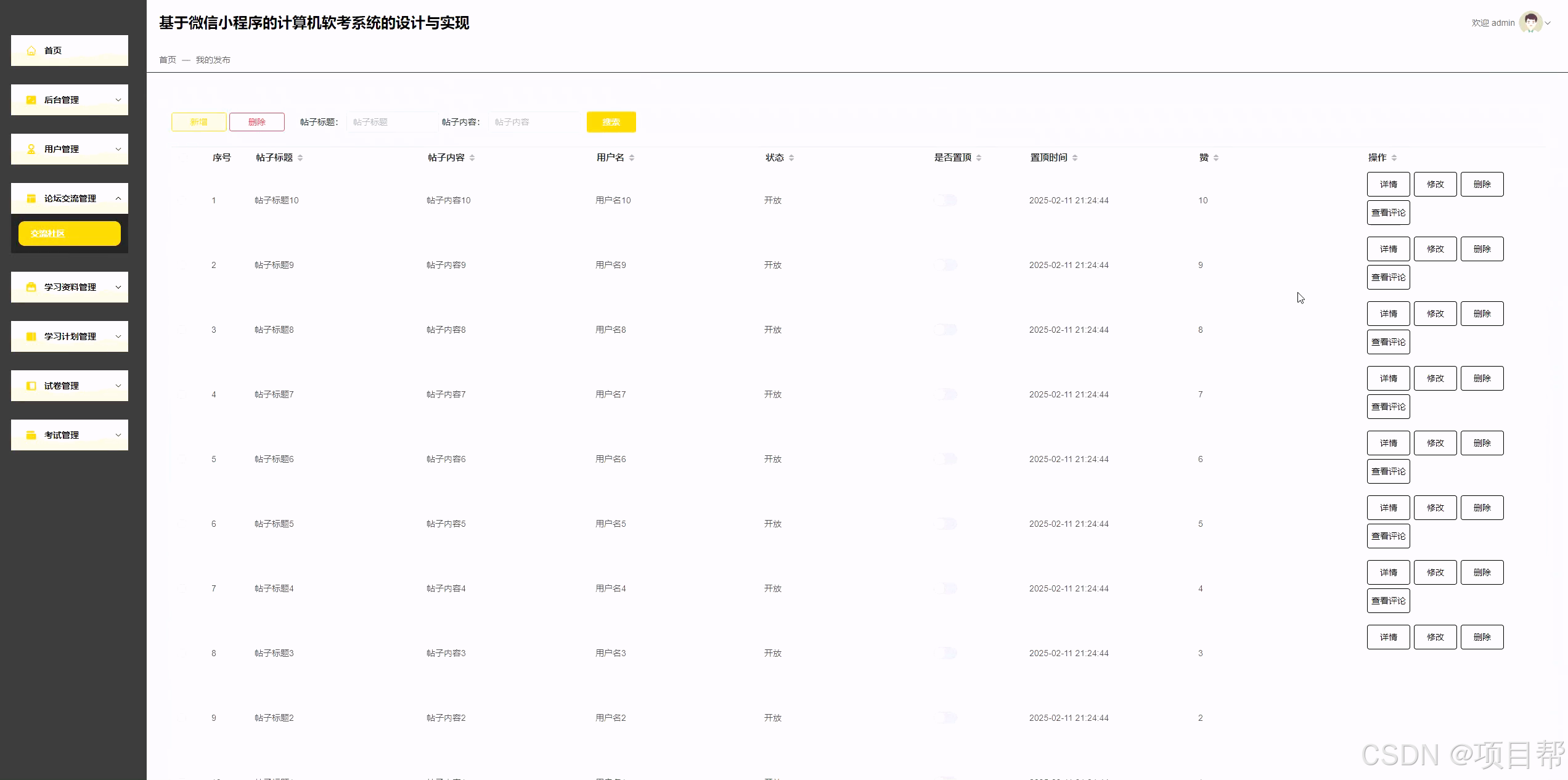Enable pin toggle for 帖子标题10 row

[945, 200]
